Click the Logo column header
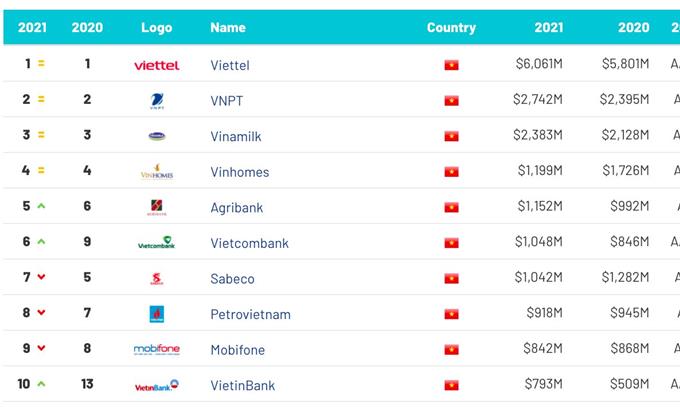680x408 pixels. (x=157, y=27)
